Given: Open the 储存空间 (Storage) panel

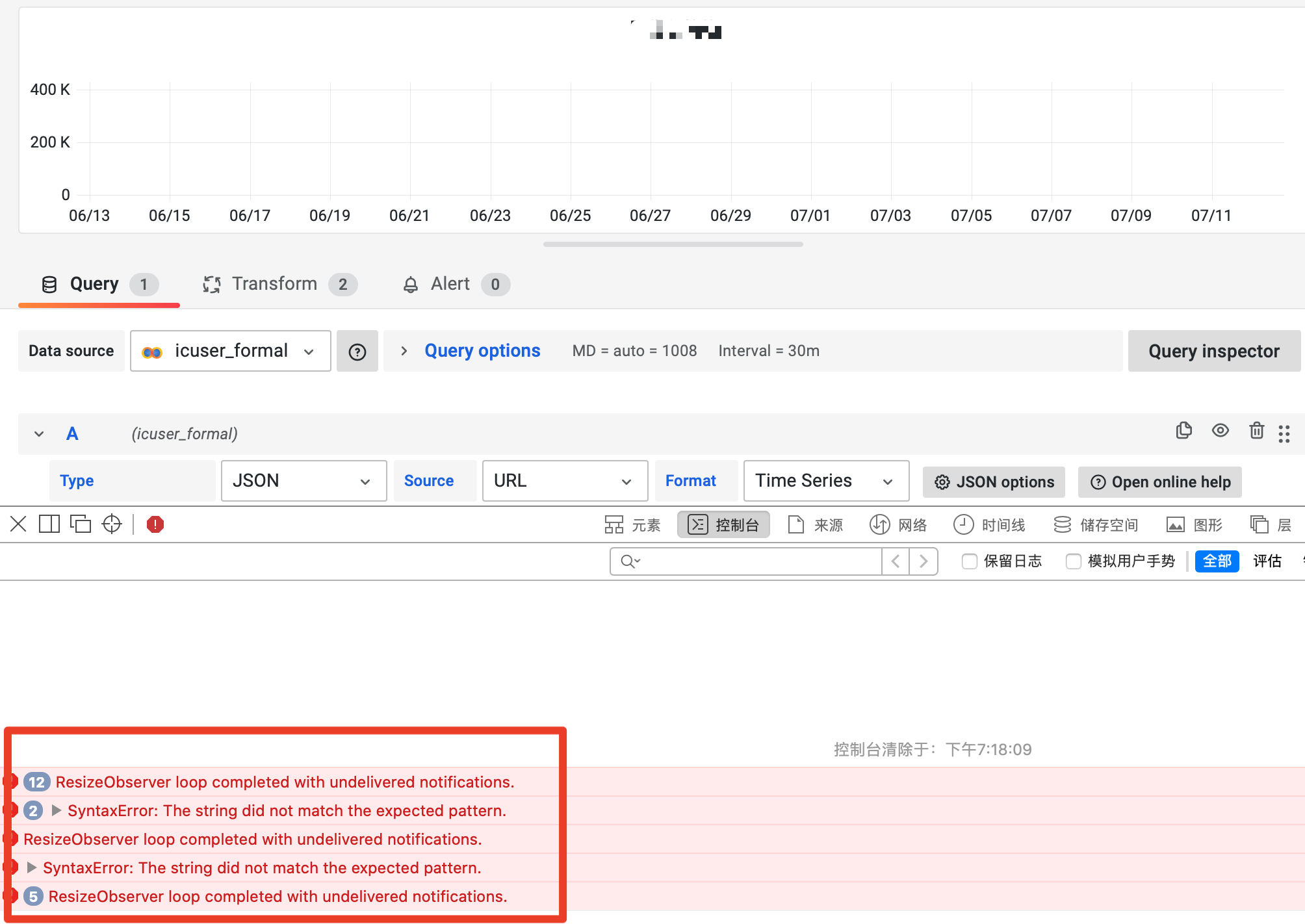Looking at the screenshot, I should click(x=1098, y=524).
